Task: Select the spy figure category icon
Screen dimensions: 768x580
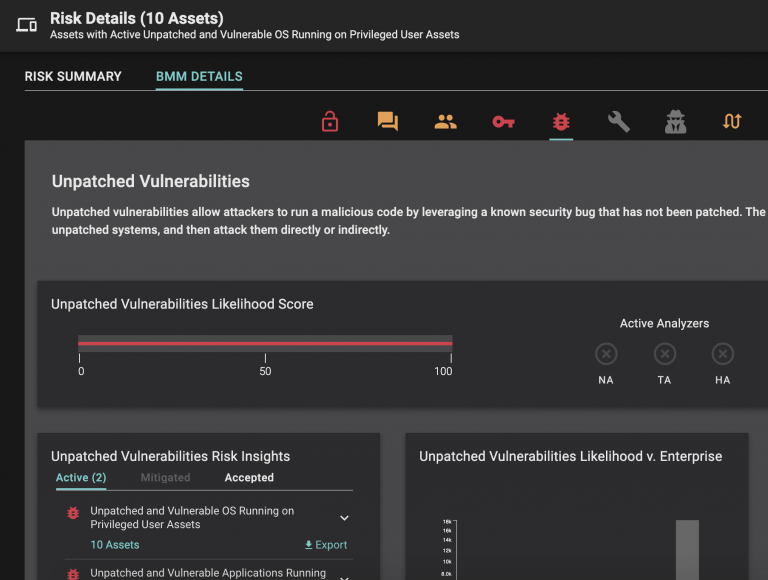Action: 676,122
